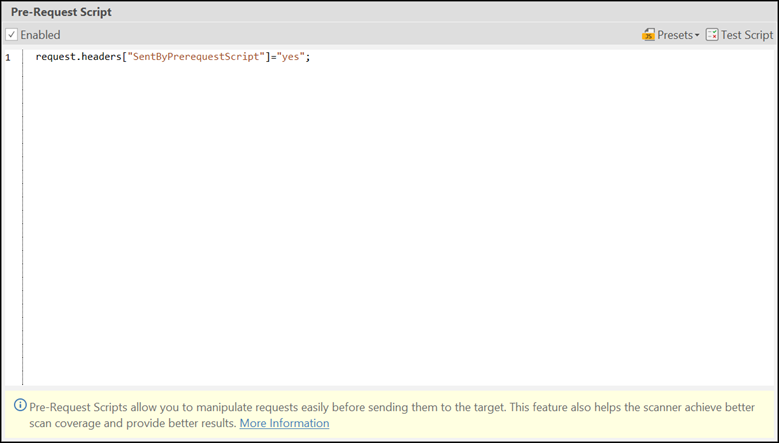The width and height of the screenshot is (780, 443).
Task: Click the "SentByPrerequestScript" string in code
Action: (x=196, y=57)
